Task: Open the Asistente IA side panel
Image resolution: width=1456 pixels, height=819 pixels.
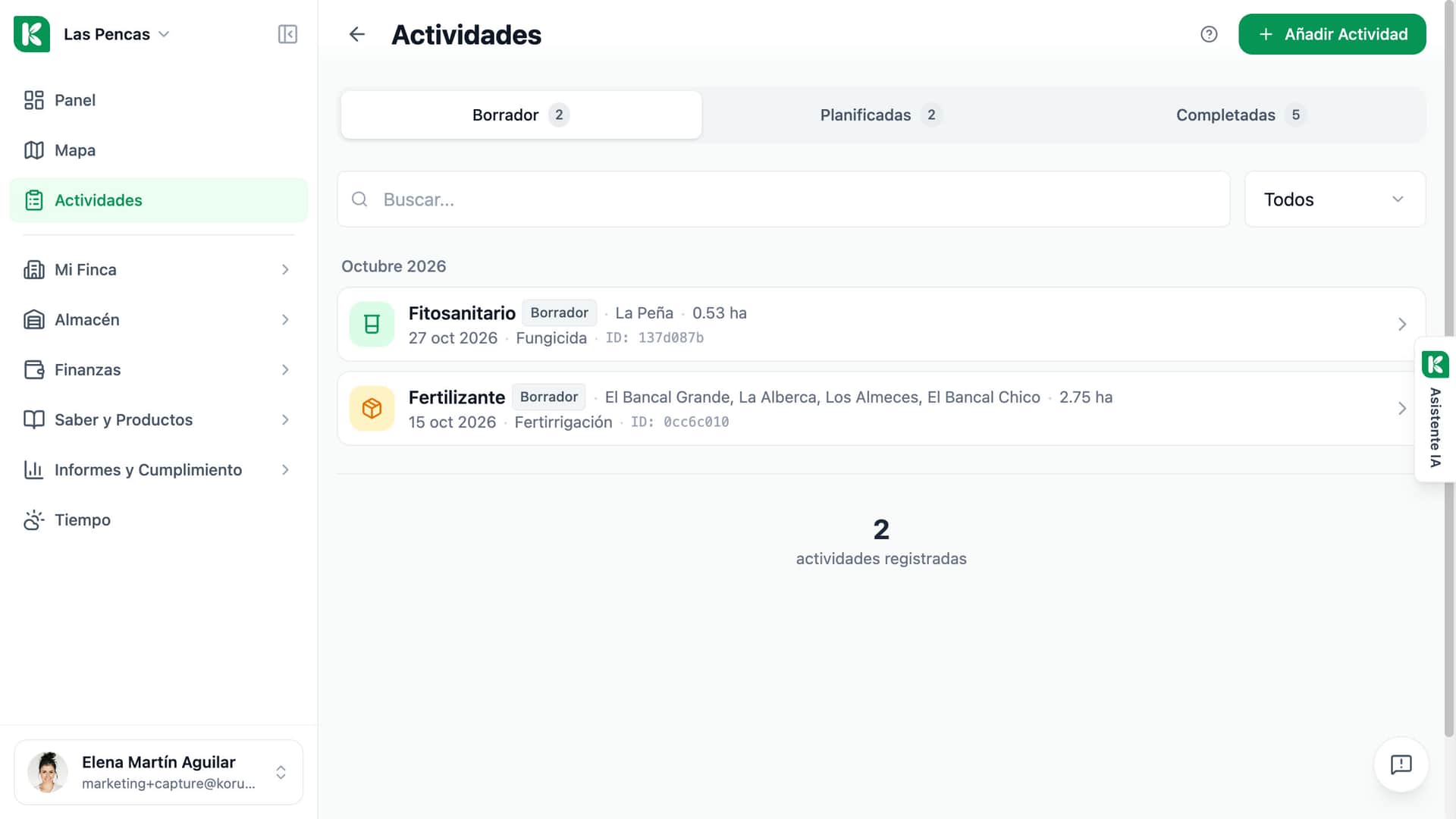Action: click(1435, 409)
